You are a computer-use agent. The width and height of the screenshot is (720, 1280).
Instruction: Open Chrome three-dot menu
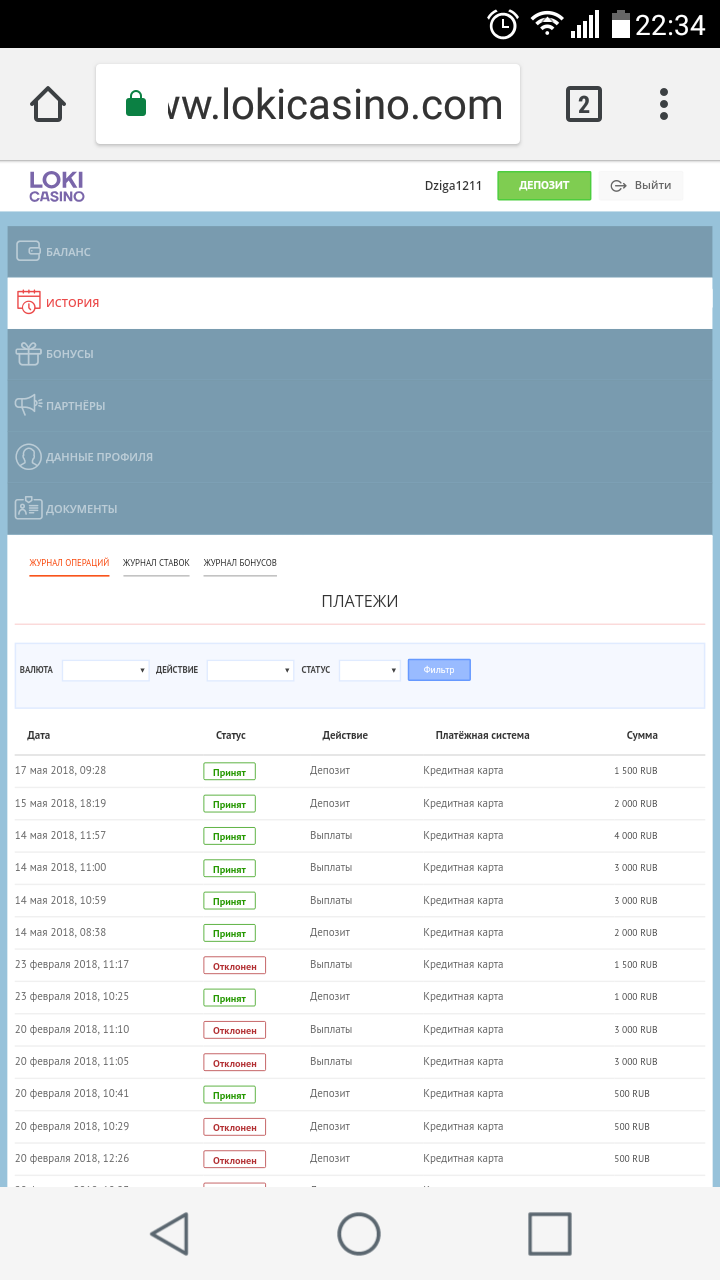click(x=664, y=104)
